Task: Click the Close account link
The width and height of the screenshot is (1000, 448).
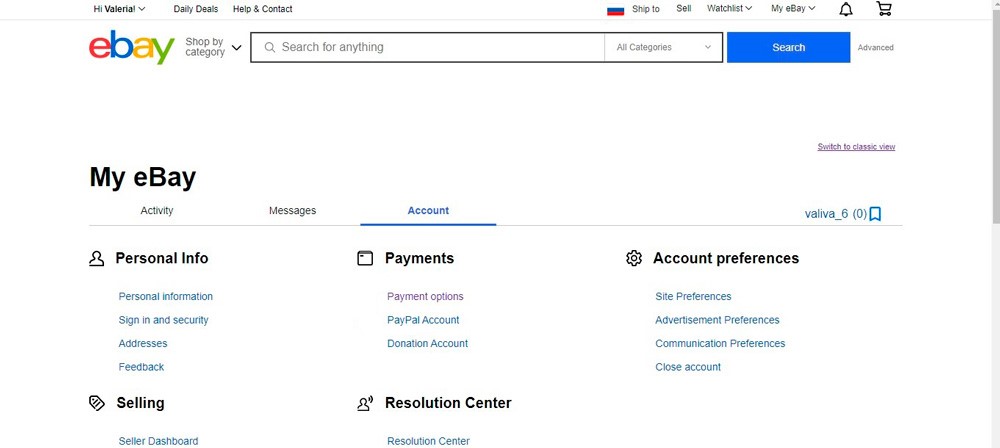Action: point(688,367)
